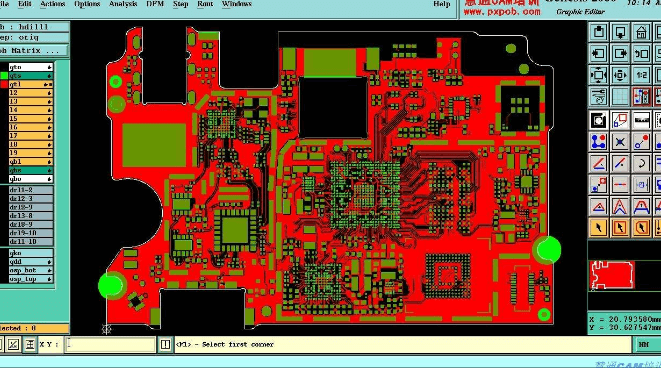Click the Home view house icon
Image resolution: width=661 pixels, height=368 pixels.
tap(641, 32)
